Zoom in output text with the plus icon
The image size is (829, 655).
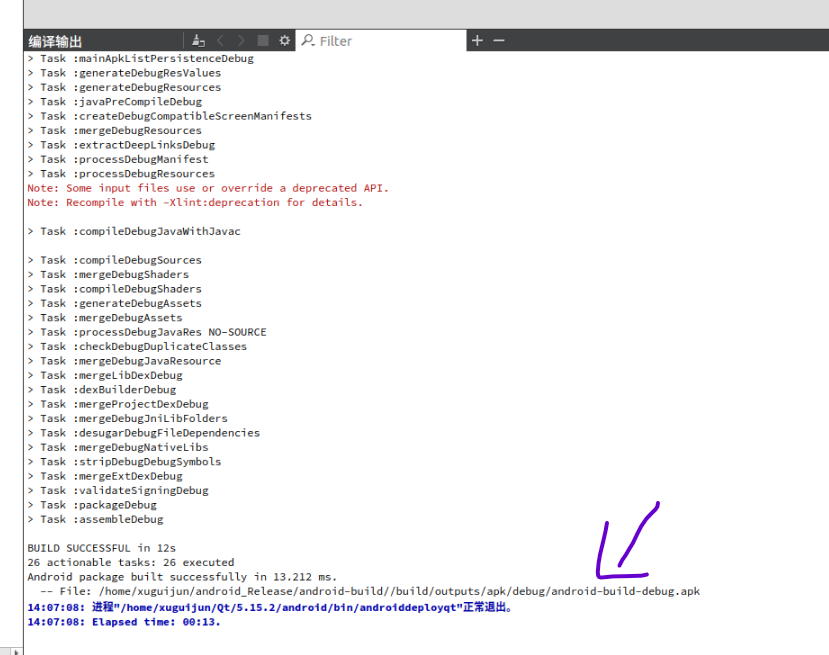pos(478,40)
